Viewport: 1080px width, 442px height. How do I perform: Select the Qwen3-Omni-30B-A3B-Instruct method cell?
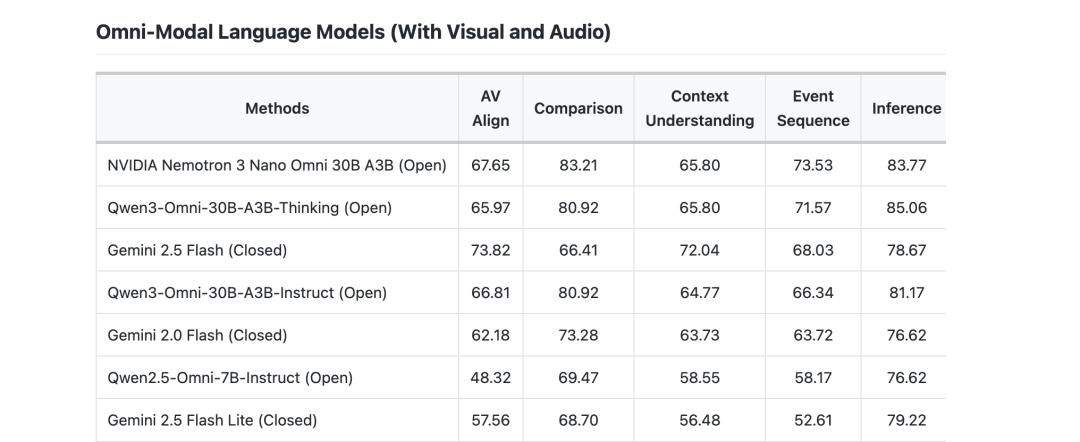[247, 293]
